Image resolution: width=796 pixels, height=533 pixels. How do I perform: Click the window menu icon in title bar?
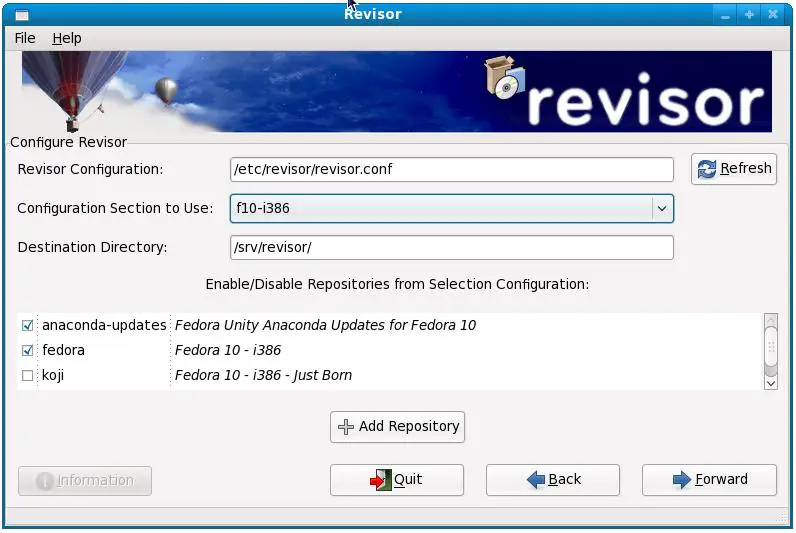point(22,15)
